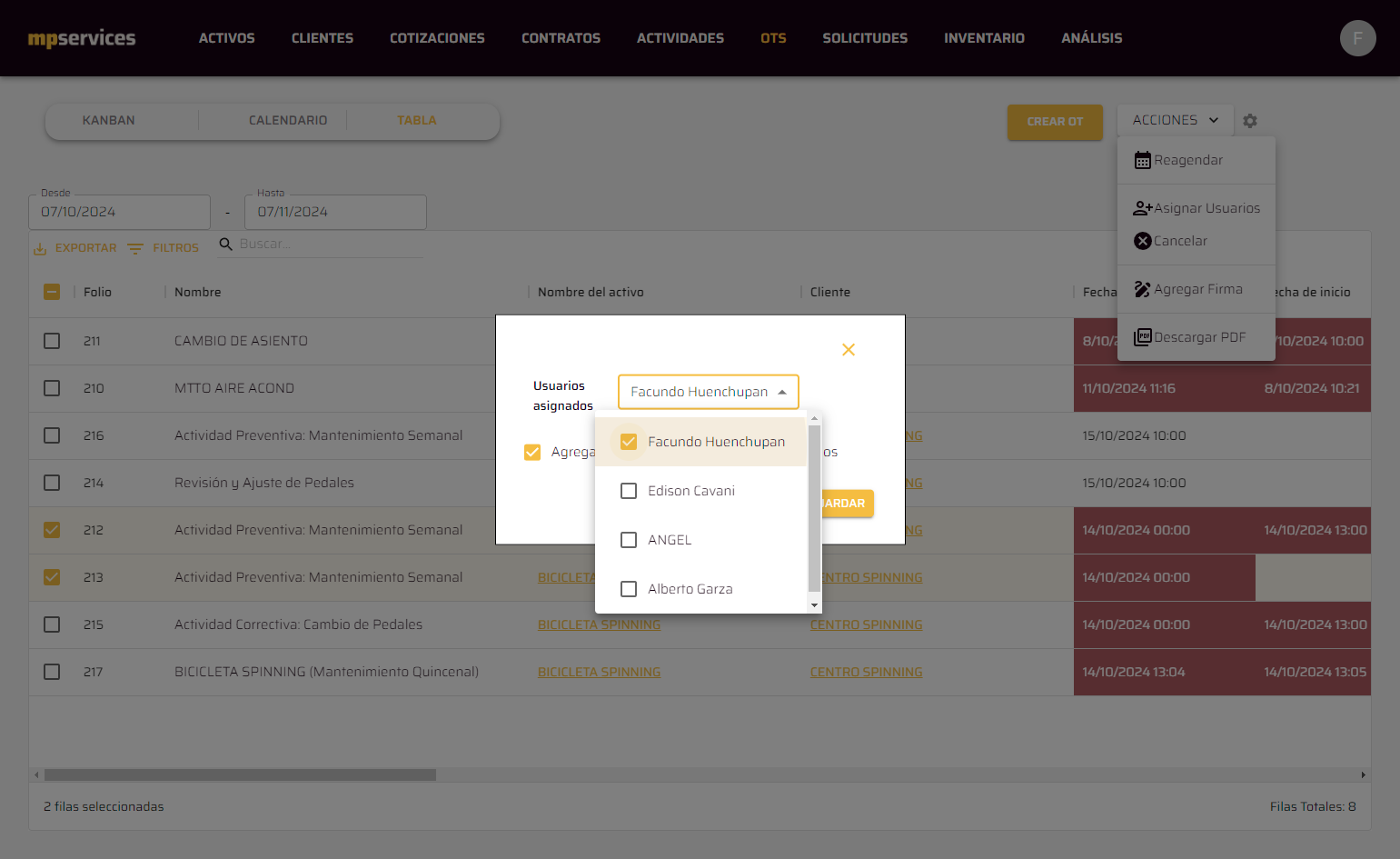Check ANGEL in the user list
Image resolution: width=1400 pixels, height=859 pixels.
pos(629,540)
